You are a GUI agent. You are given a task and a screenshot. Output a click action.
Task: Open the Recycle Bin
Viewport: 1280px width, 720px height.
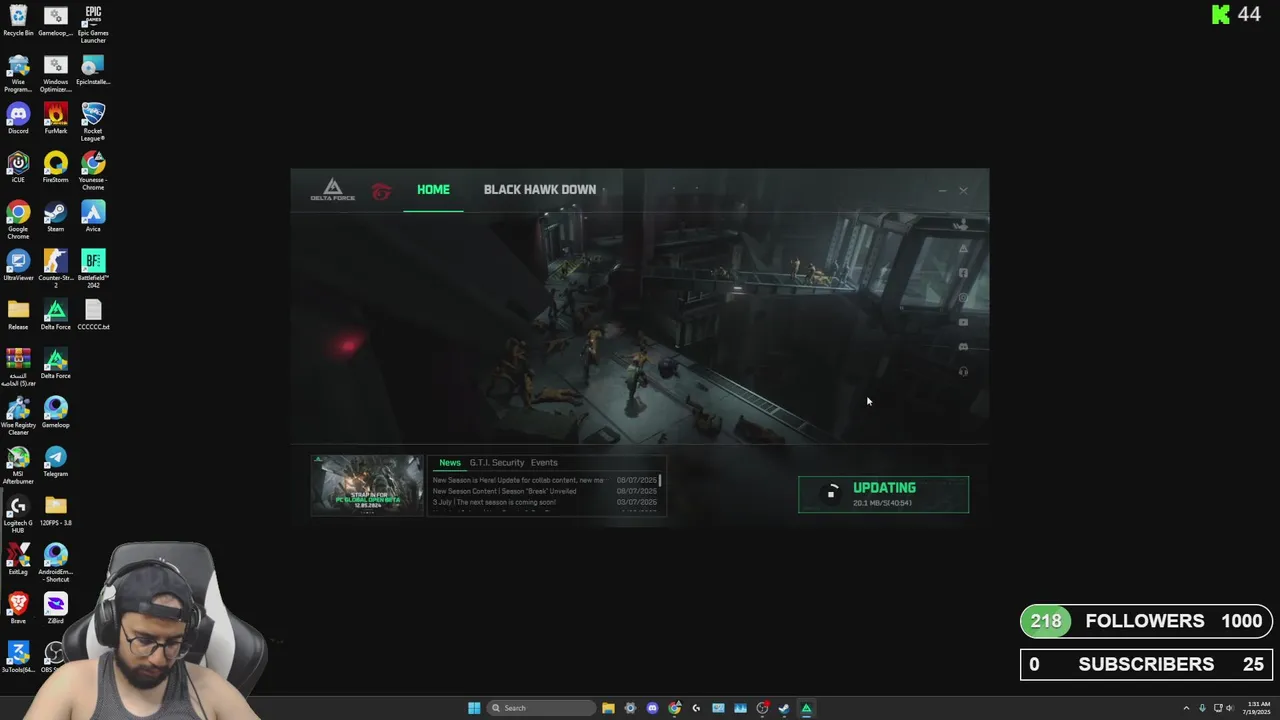click(x=18, y=20)
